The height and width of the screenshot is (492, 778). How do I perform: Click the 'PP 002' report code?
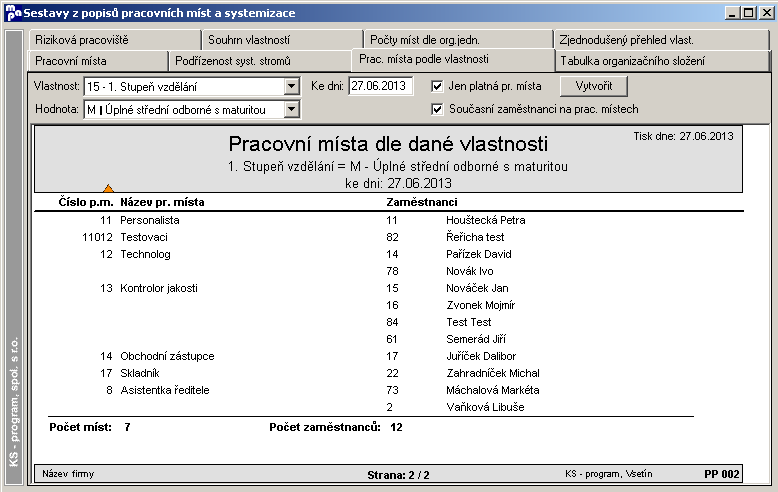722,474
